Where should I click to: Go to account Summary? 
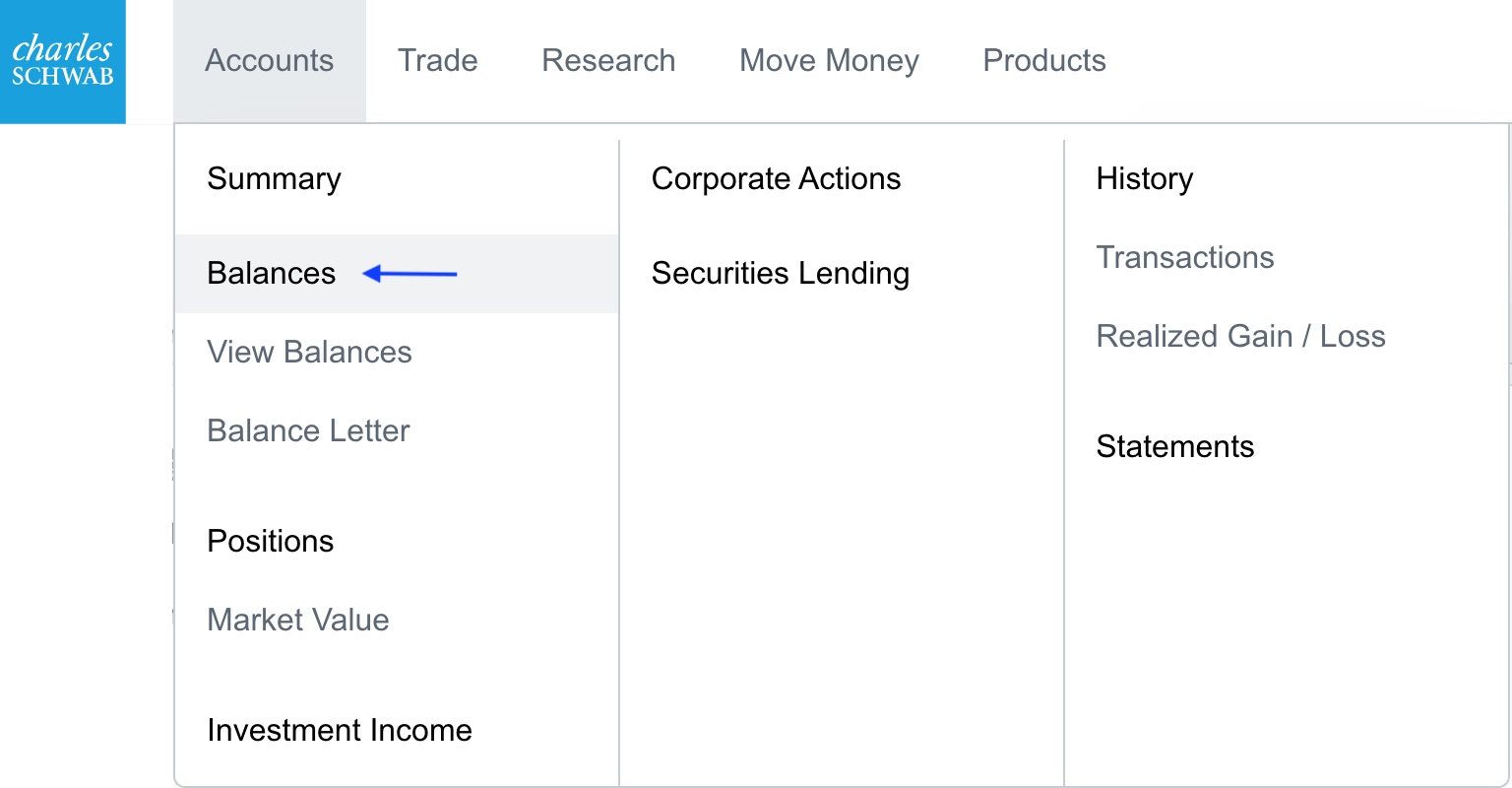(x=274, y=179)
